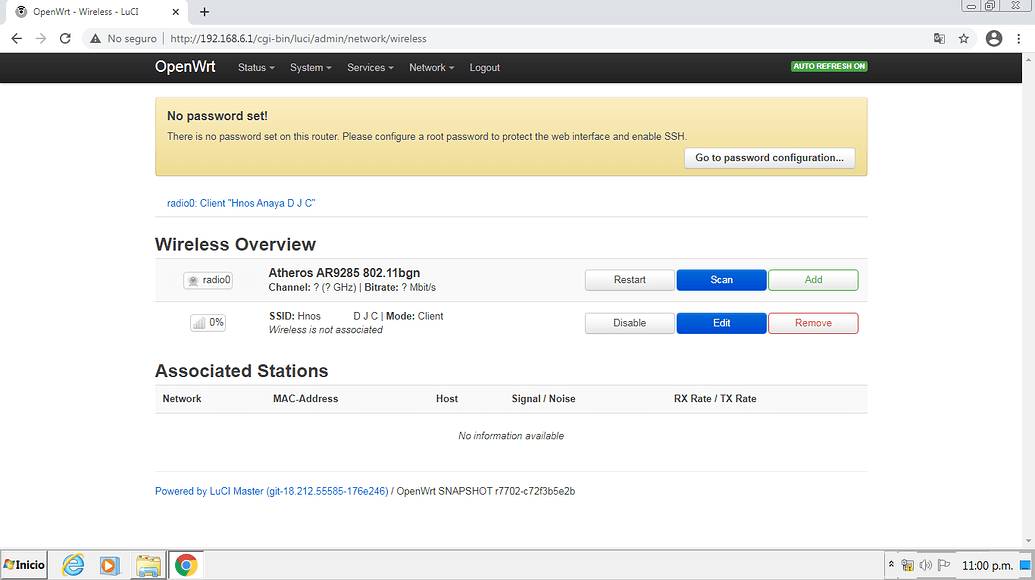Click the back navigation arrow icon
Image resolution: width=1035 pixels, height=580 pixels.
click(16, 38)
